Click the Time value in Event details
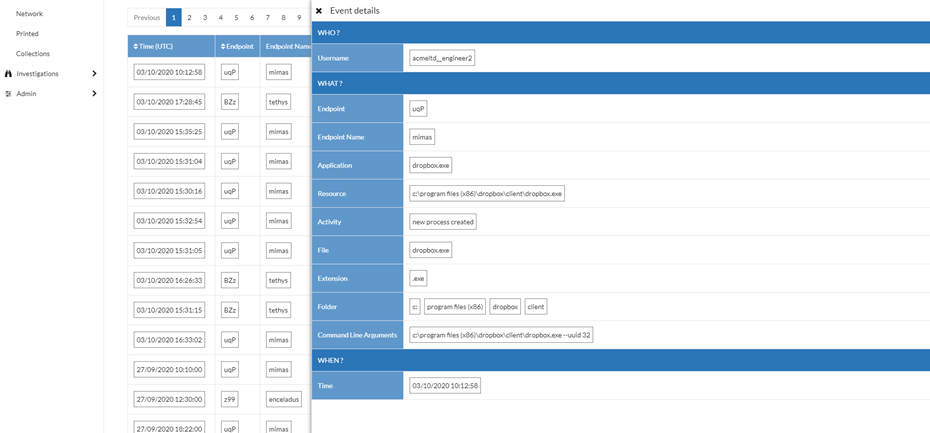Screen dimensions: 930x433 pos(445,386)
